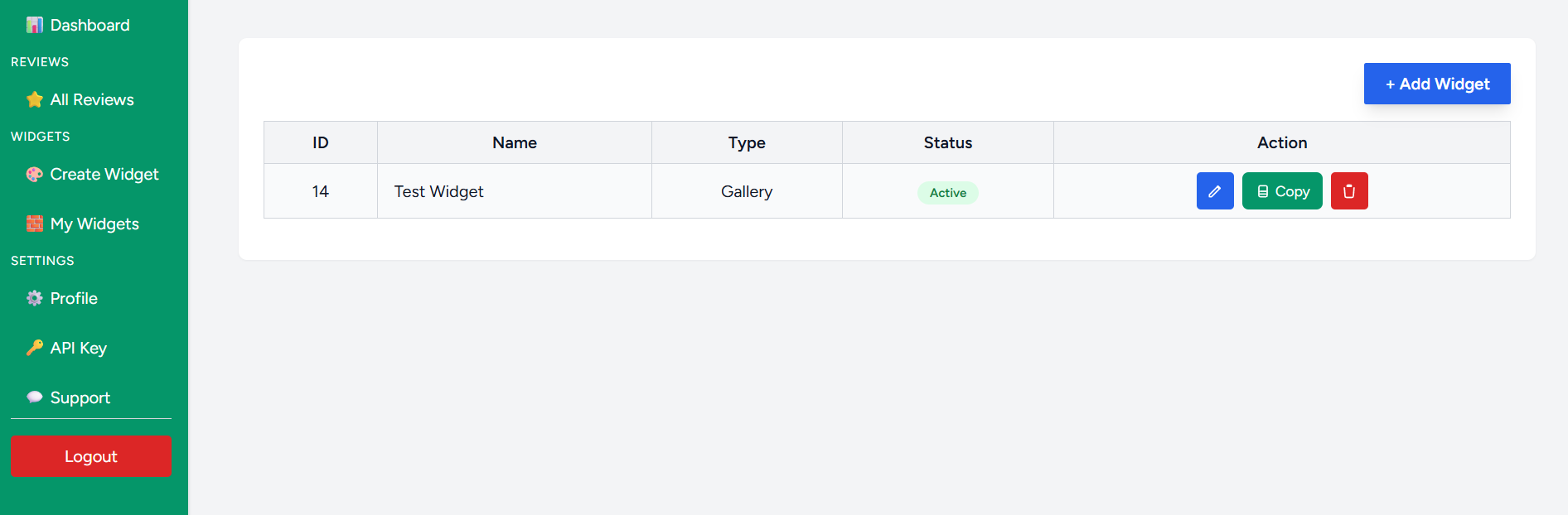This screenshot has width=1568, height=515.
Task: Click the blue pencil edit icon
Action: [1215, 191]
